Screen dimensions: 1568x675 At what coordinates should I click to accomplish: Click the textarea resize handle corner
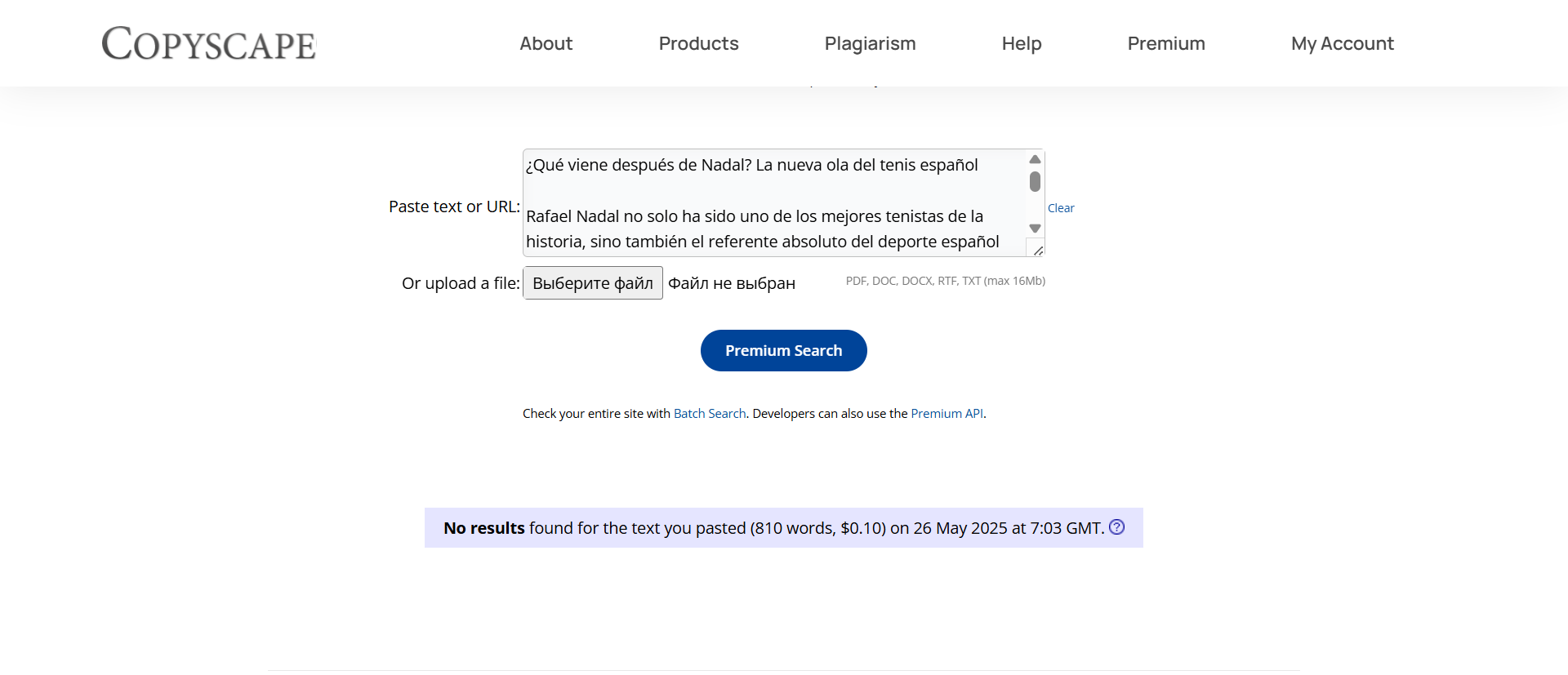[x=1037, y=250]
